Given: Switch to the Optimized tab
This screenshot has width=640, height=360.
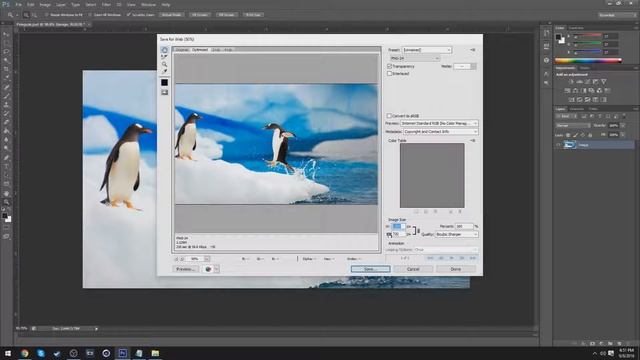Looking at the screenshot, I should click(200, 50).
